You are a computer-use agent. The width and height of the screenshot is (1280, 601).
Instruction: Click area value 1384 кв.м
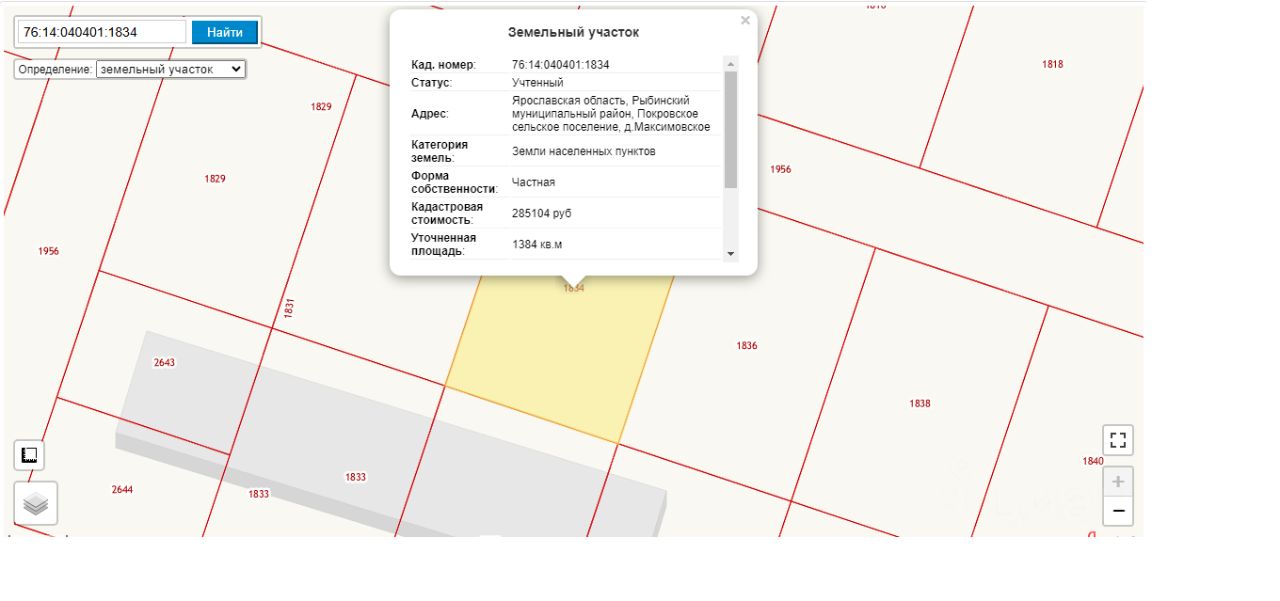(537, 244)
